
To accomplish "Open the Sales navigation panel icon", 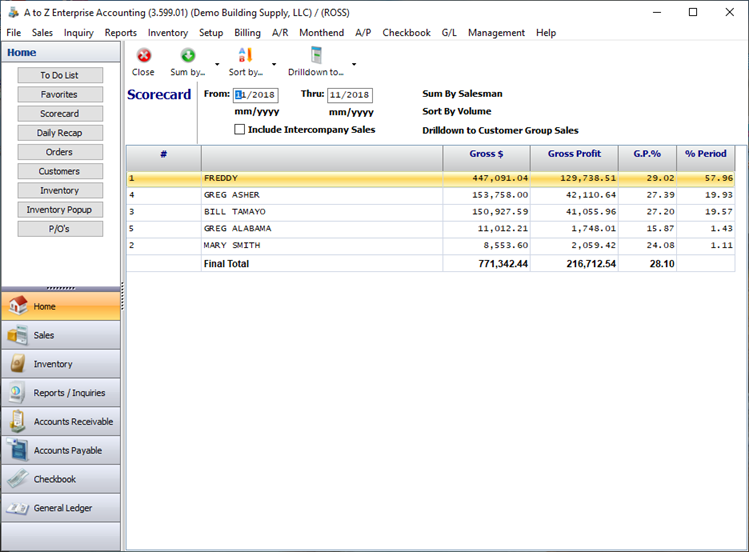I will point(17,336).
